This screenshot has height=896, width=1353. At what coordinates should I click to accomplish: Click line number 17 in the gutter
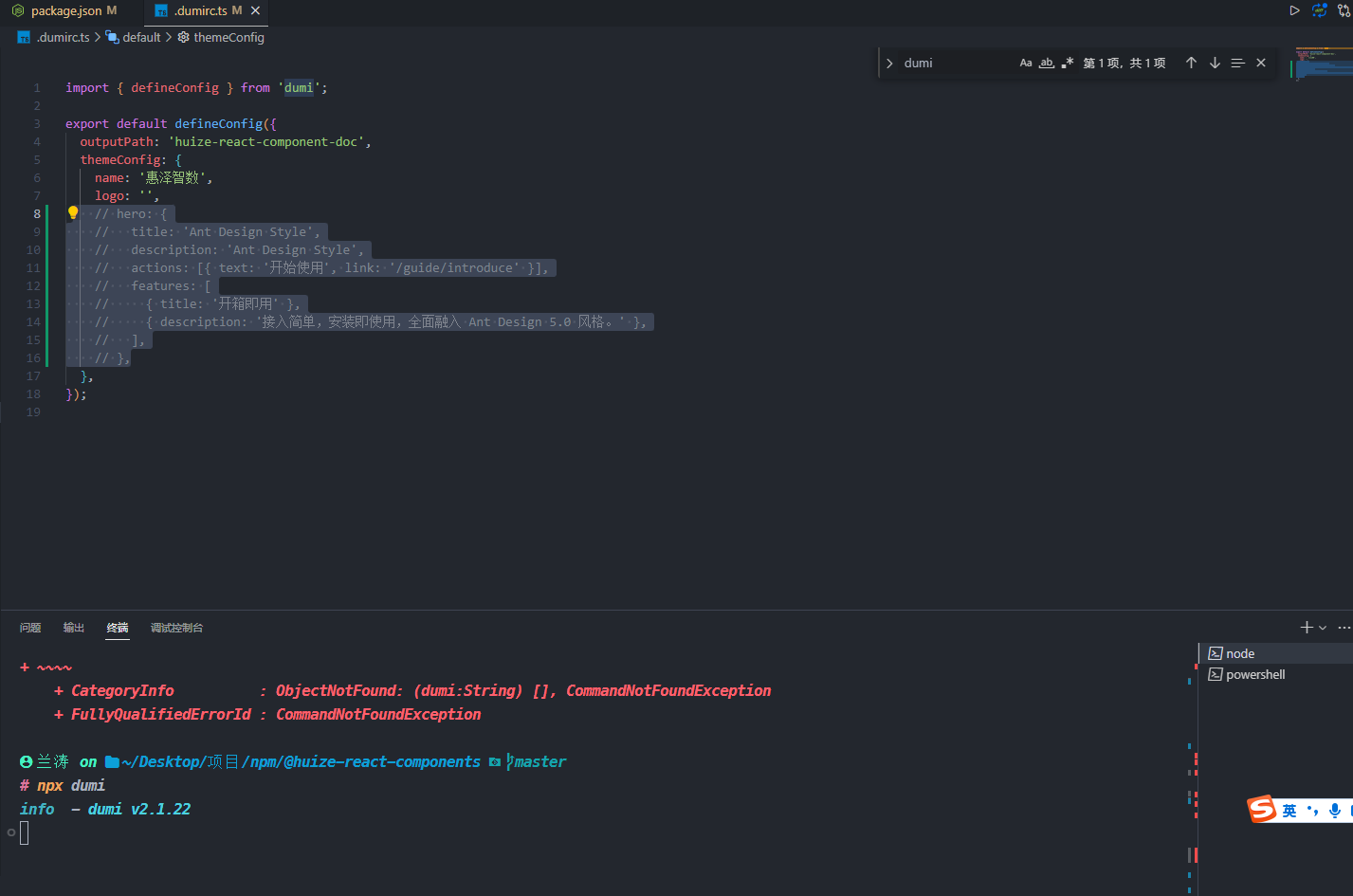pyautogui.click(x=34, y=375)
